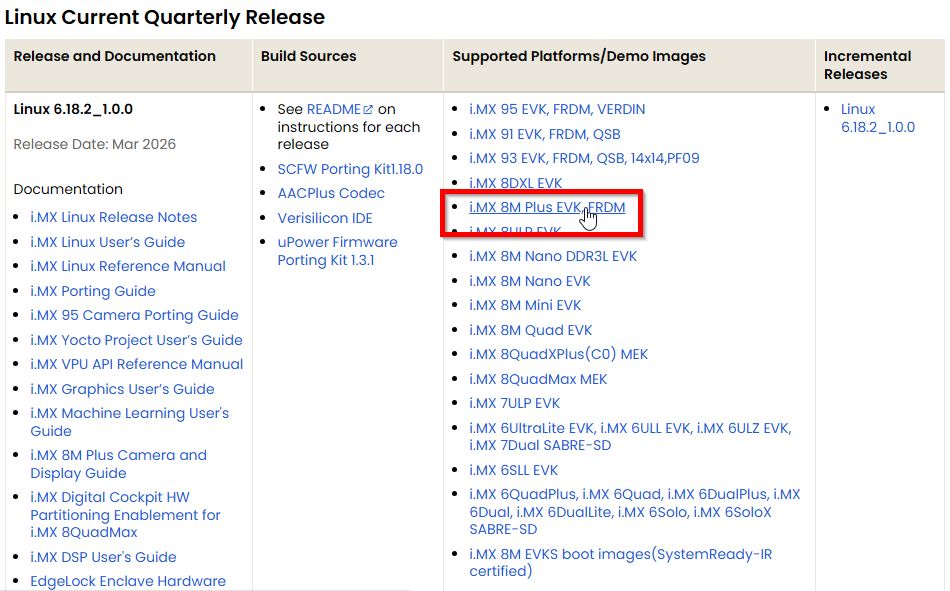Click Supported Platforms/Demo Images column header
This screenshot has width=950, height=591.
[579, 56]
